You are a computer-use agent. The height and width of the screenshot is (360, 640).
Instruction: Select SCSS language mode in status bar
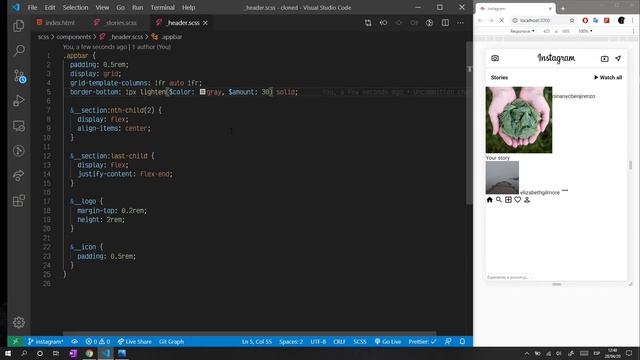pos(360,342)
